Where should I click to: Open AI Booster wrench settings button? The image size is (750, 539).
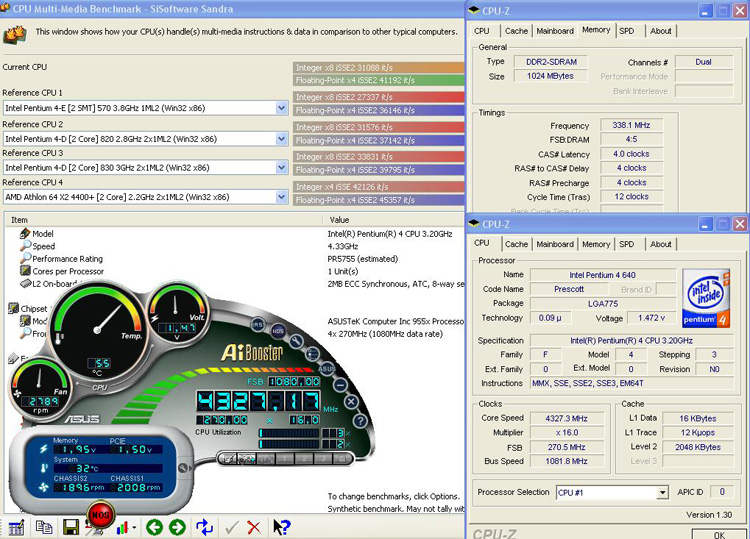pyautogui.click(x=297, y=341)
